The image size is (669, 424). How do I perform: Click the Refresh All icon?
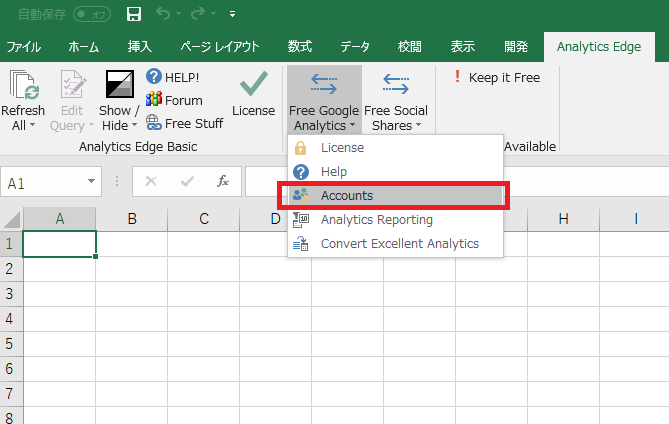pos(24,84)
